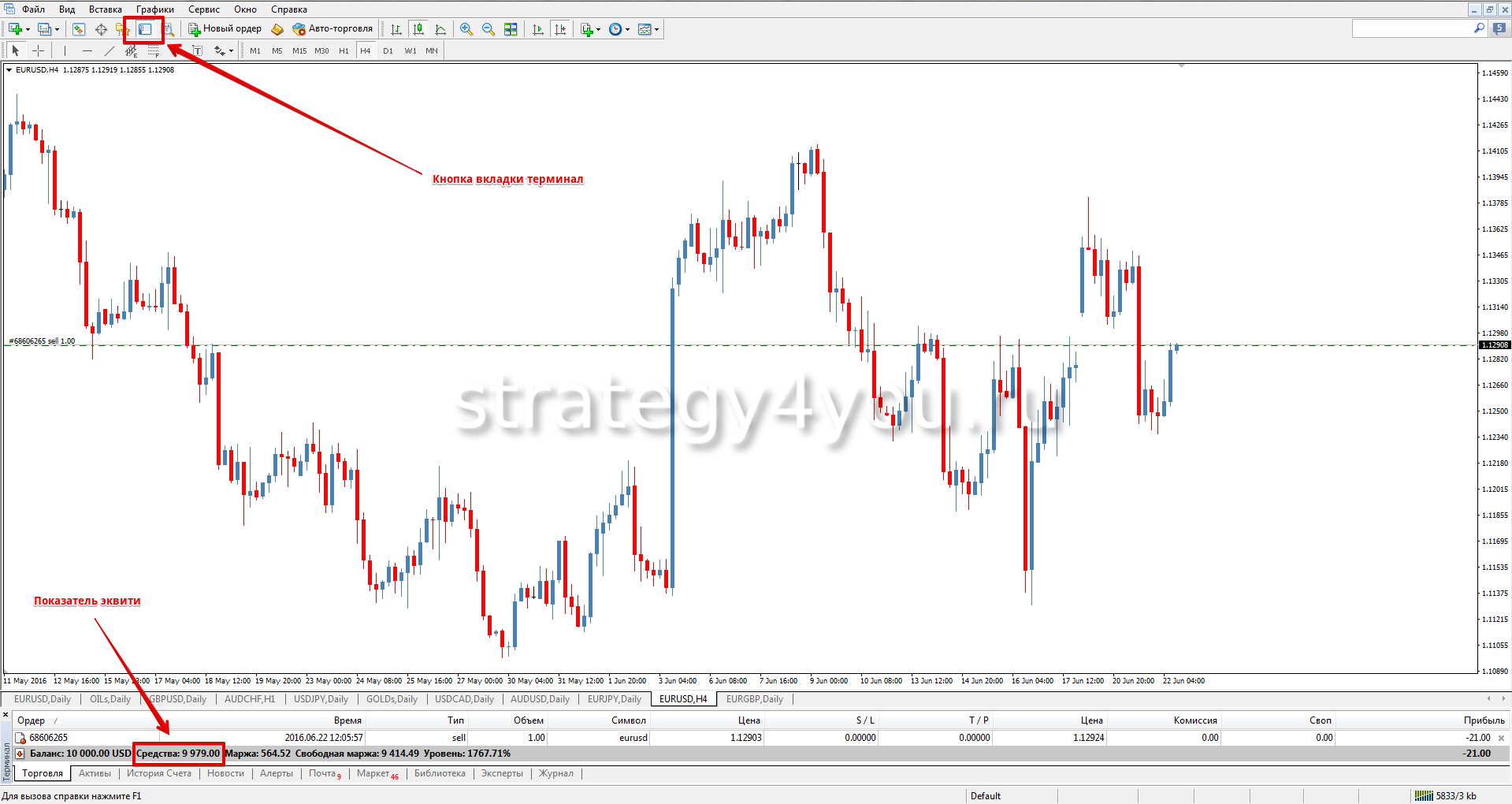The height and width of the screenshot is (804, 1512).
Task: Toggle the chart auto scroll button
Action: pos(538,29)
